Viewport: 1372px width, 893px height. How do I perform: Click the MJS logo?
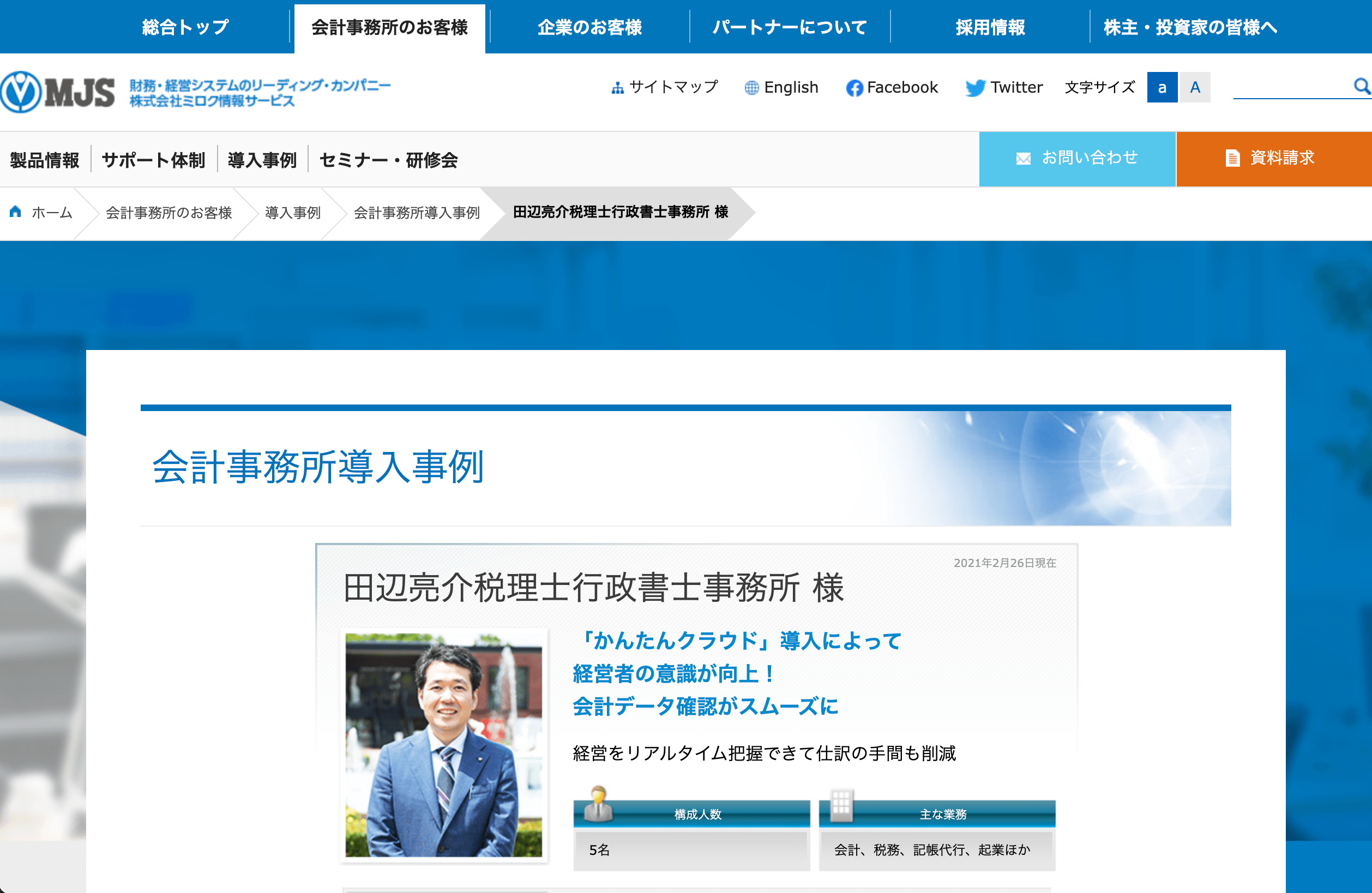(58, 92)
